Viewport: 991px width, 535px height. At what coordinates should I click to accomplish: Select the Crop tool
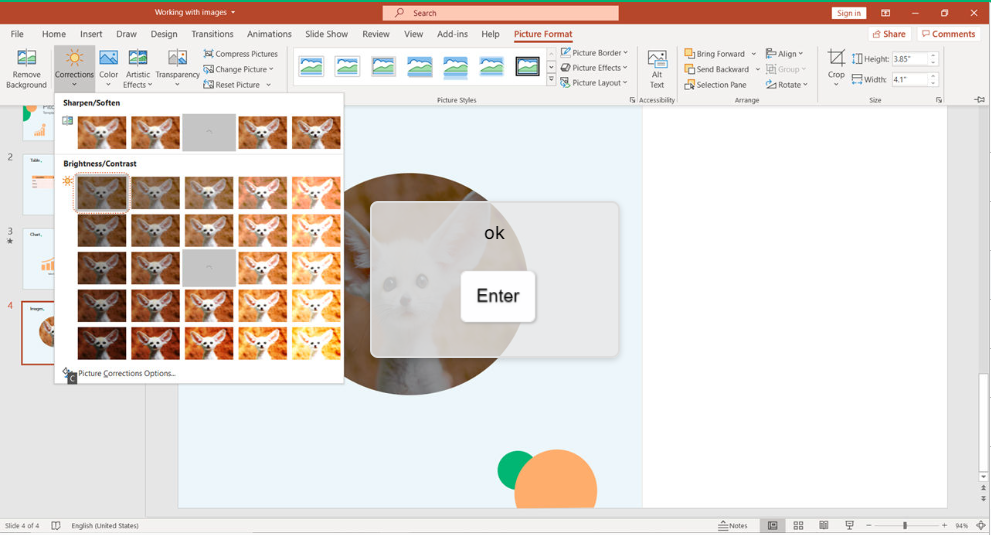coord(836,68)
